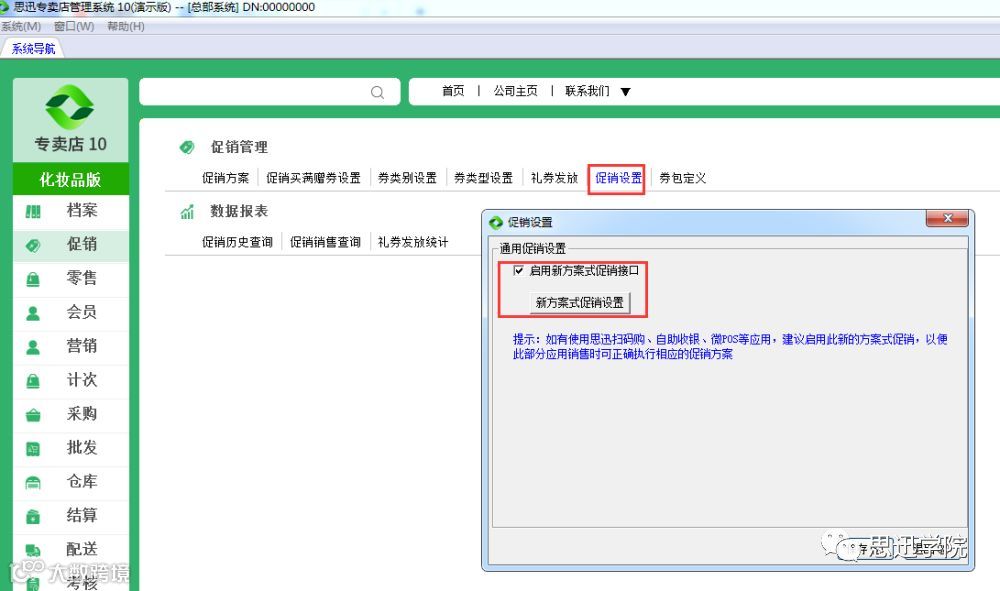1000x591 pixels.
Task: Click the 配送 truck sidebar icon
Action: tap(33, 550)
